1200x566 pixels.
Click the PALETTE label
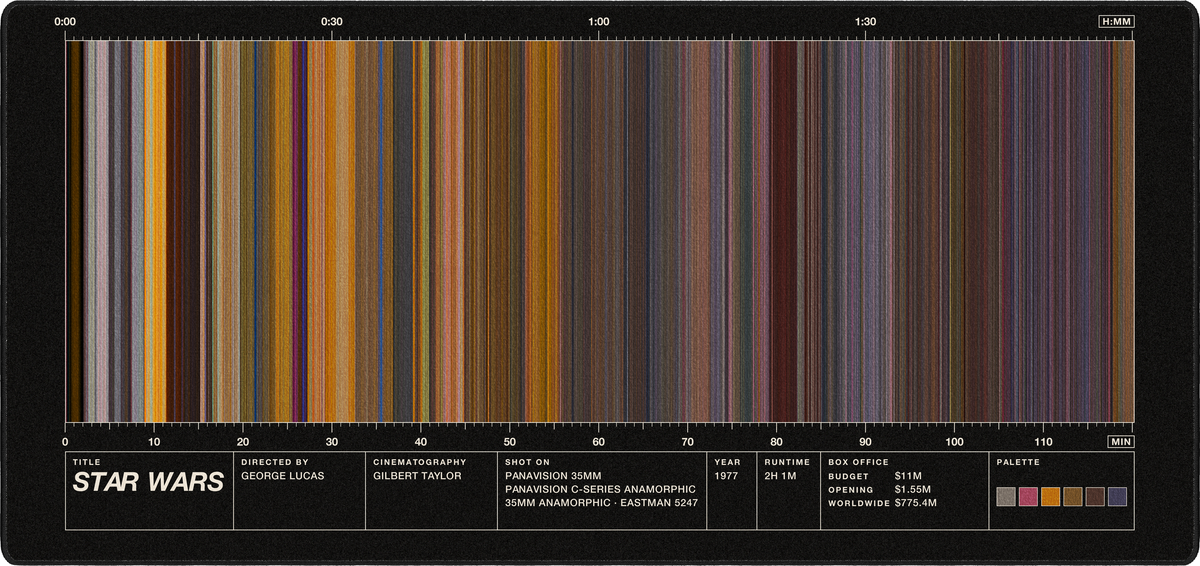(1017, 462)
